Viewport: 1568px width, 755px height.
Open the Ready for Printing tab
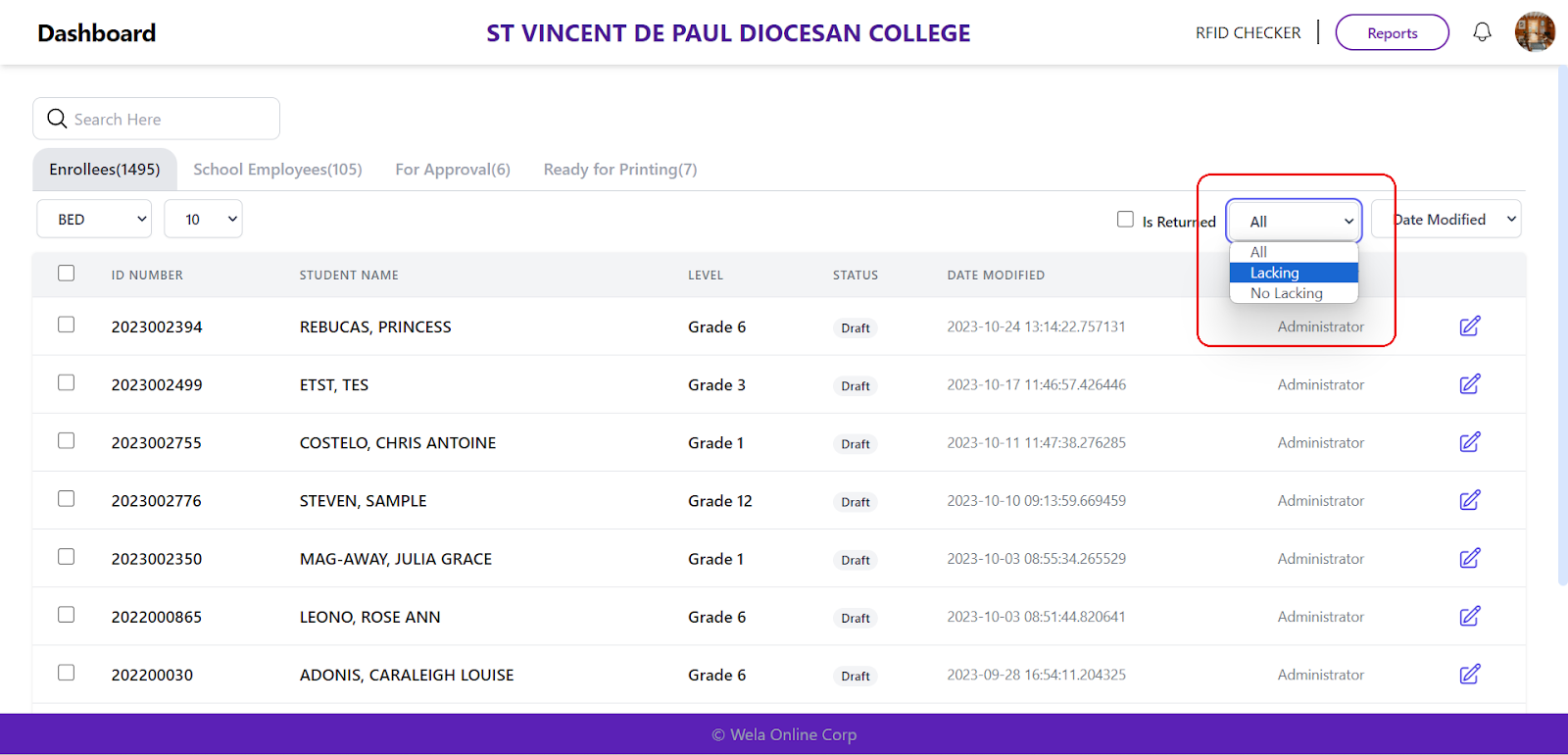(x=619, y=170)
